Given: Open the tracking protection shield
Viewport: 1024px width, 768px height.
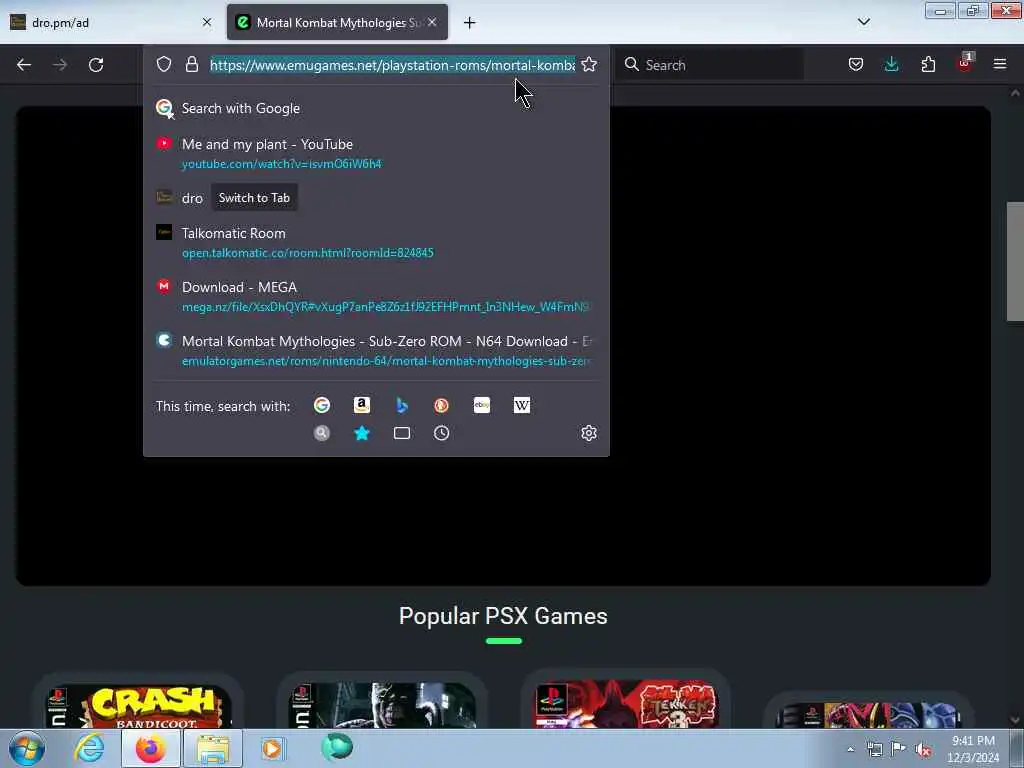Looking at the screenshot, I should (x=164, y=64).
